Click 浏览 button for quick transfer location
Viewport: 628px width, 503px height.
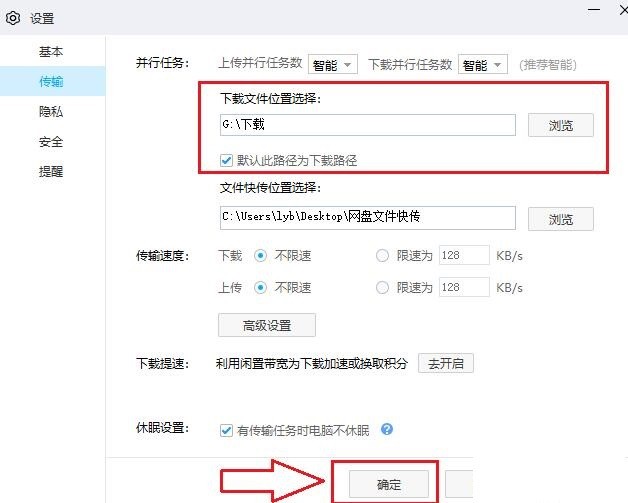(561, 218)
